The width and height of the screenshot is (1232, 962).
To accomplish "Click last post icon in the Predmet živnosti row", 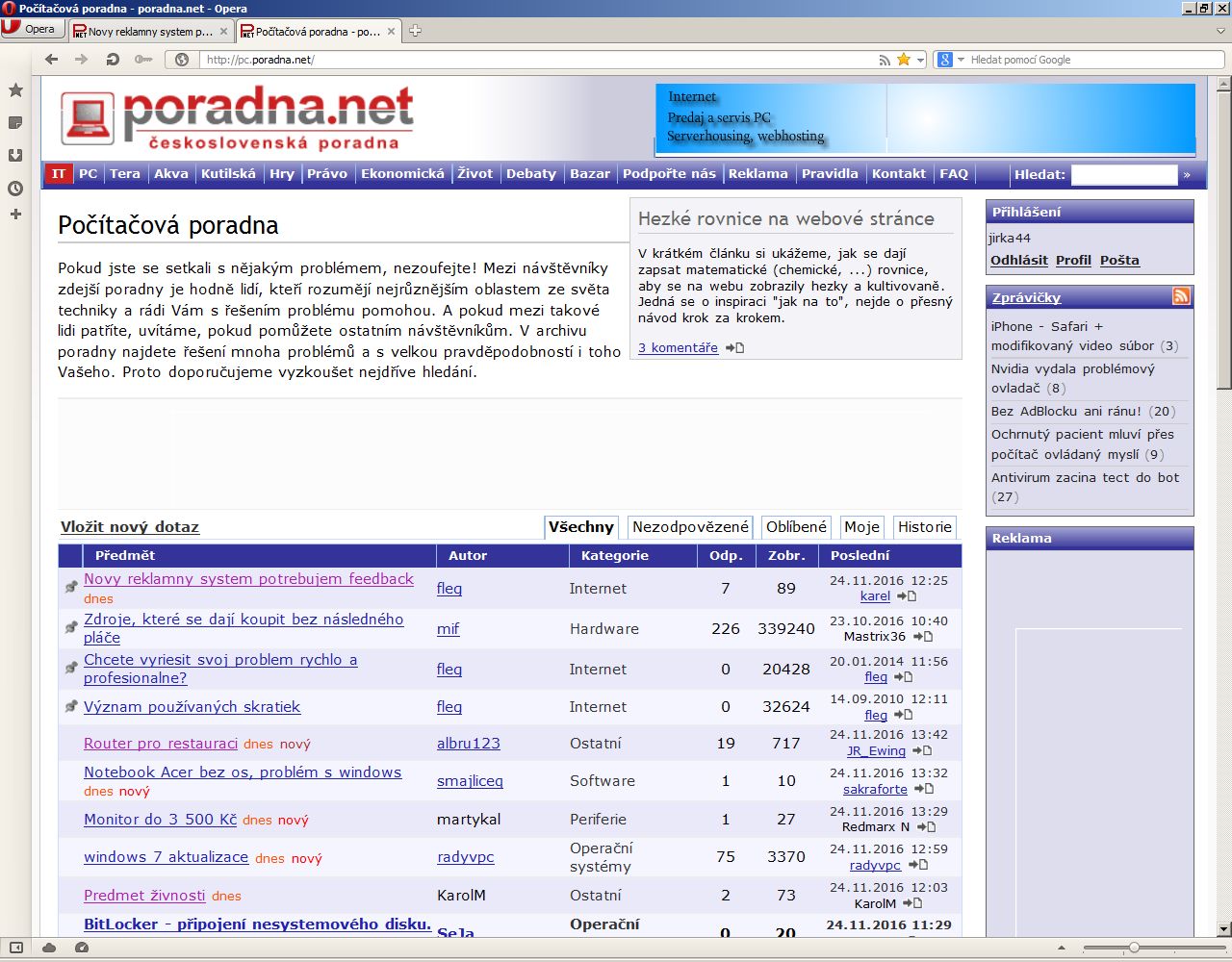I will pos(912,903).
